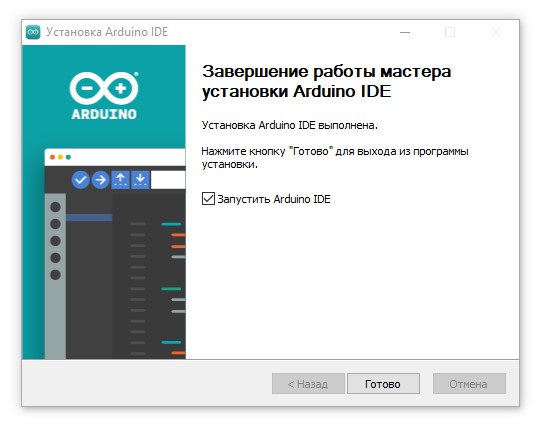Click the blue checkmark verify icon in illustration

point(81,180)
